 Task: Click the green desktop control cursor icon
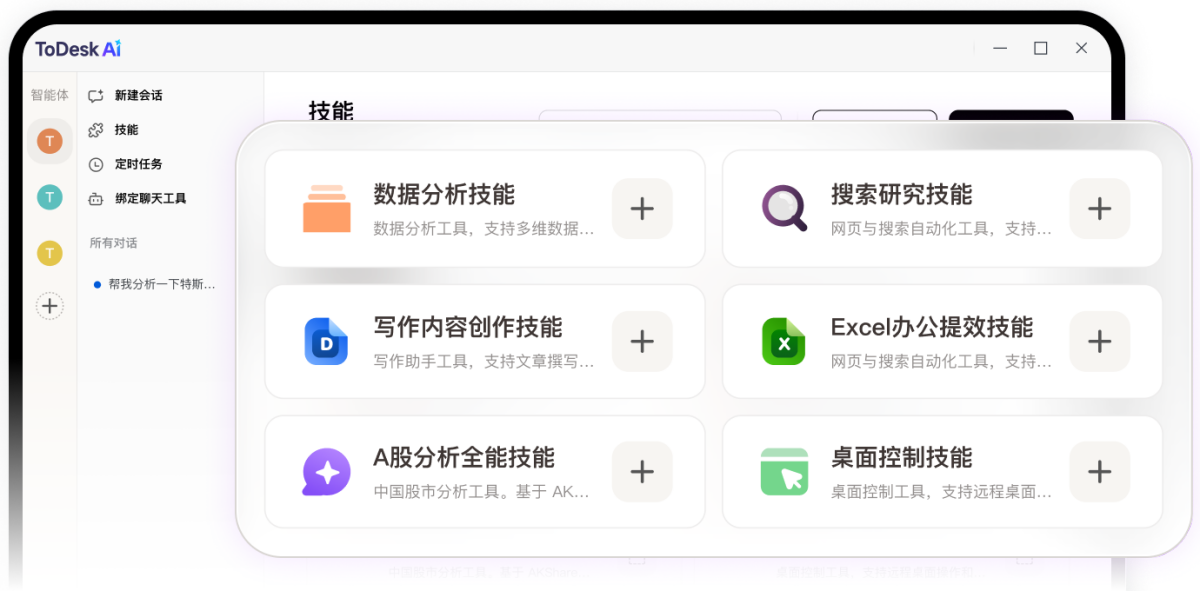point(784,471)
